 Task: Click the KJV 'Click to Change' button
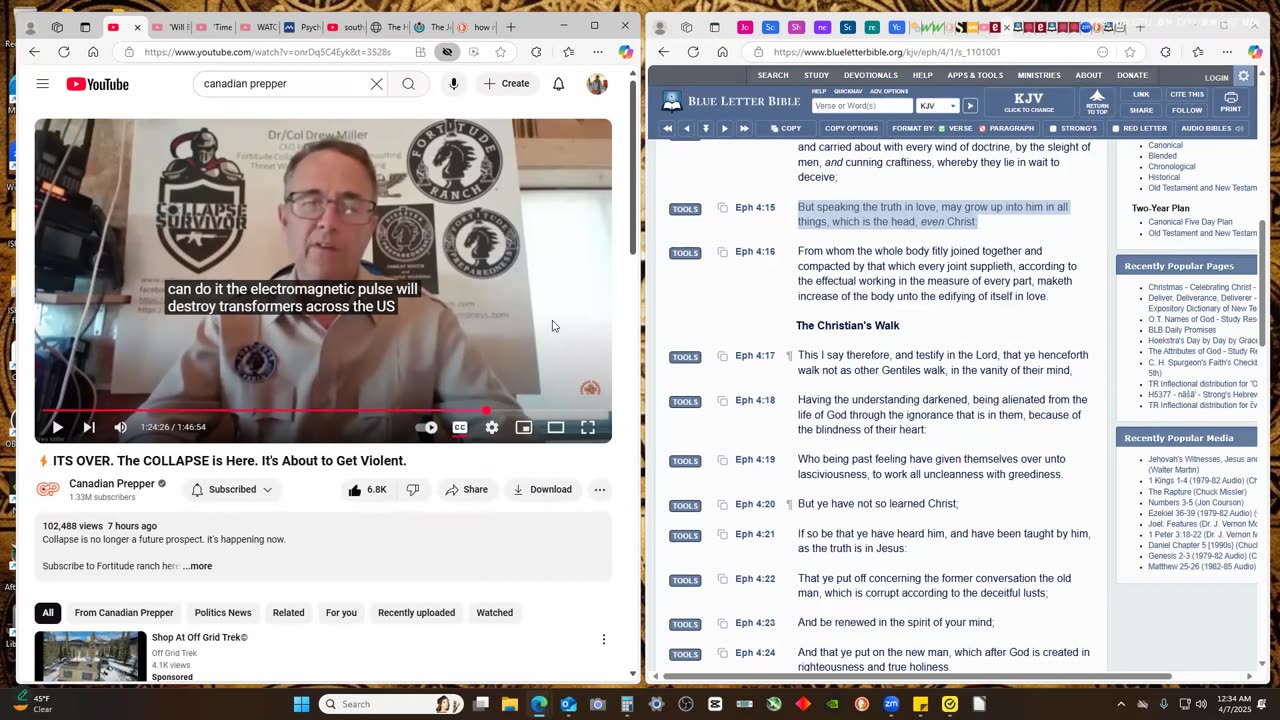click(x=1029, y=102)
